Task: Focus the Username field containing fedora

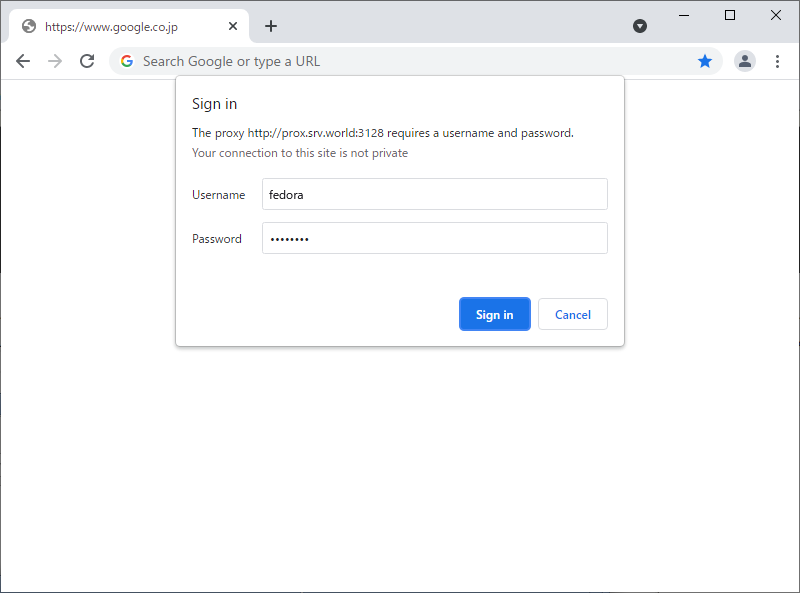Action: click(435, 194)
